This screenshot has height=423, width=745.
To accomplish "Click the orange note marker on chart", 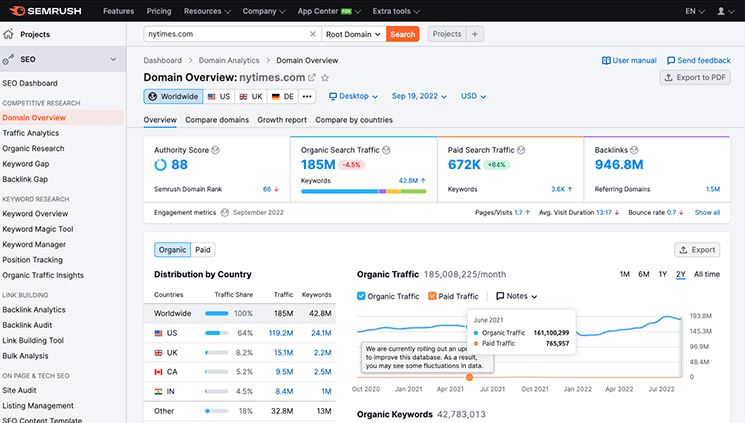I will (469, 377).
